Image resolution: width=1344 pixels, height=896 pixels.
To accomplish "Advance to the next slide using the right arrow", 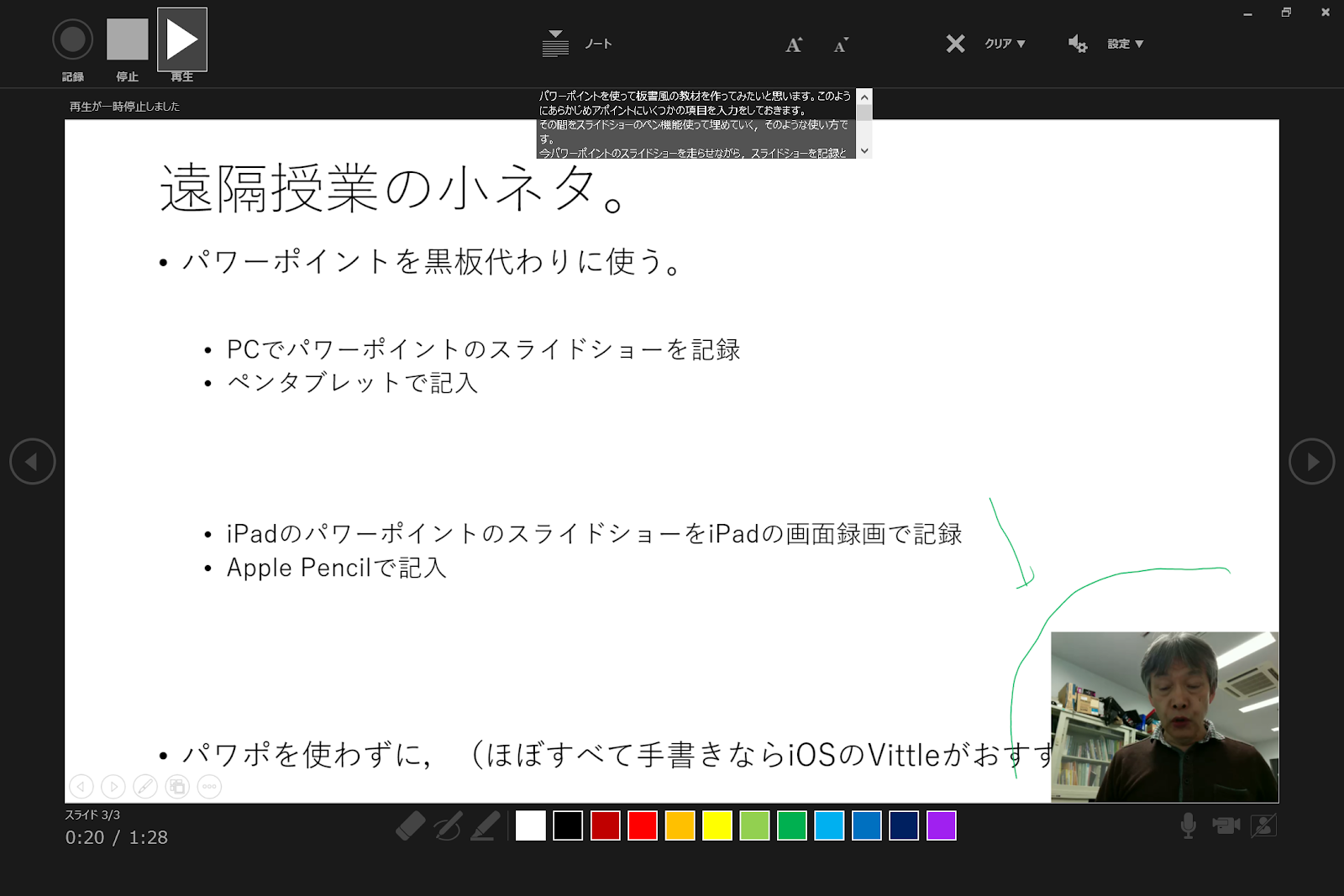I will point(1311,461).
